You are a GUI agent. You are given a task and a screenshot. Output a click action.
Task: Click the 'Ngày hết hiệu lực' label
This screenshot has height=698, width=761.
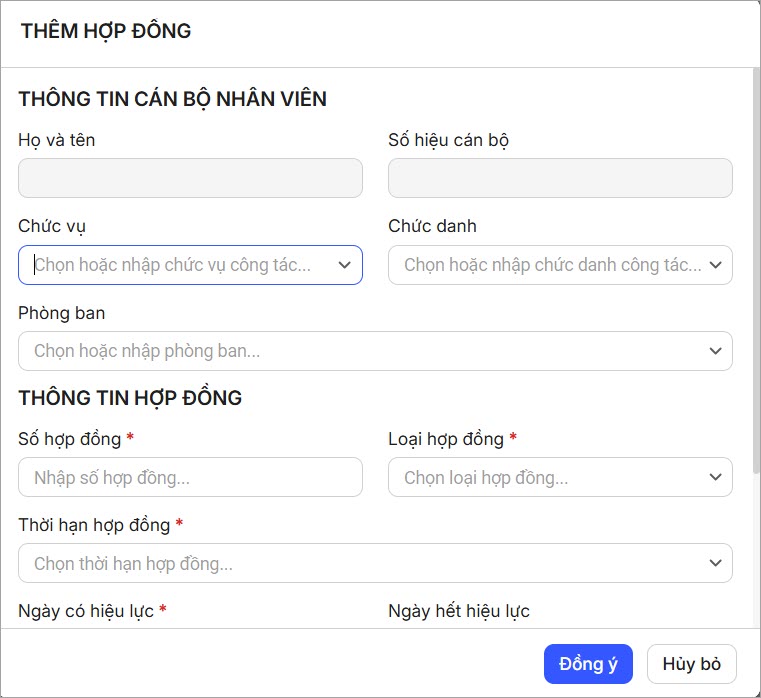[x=458, y=611]
